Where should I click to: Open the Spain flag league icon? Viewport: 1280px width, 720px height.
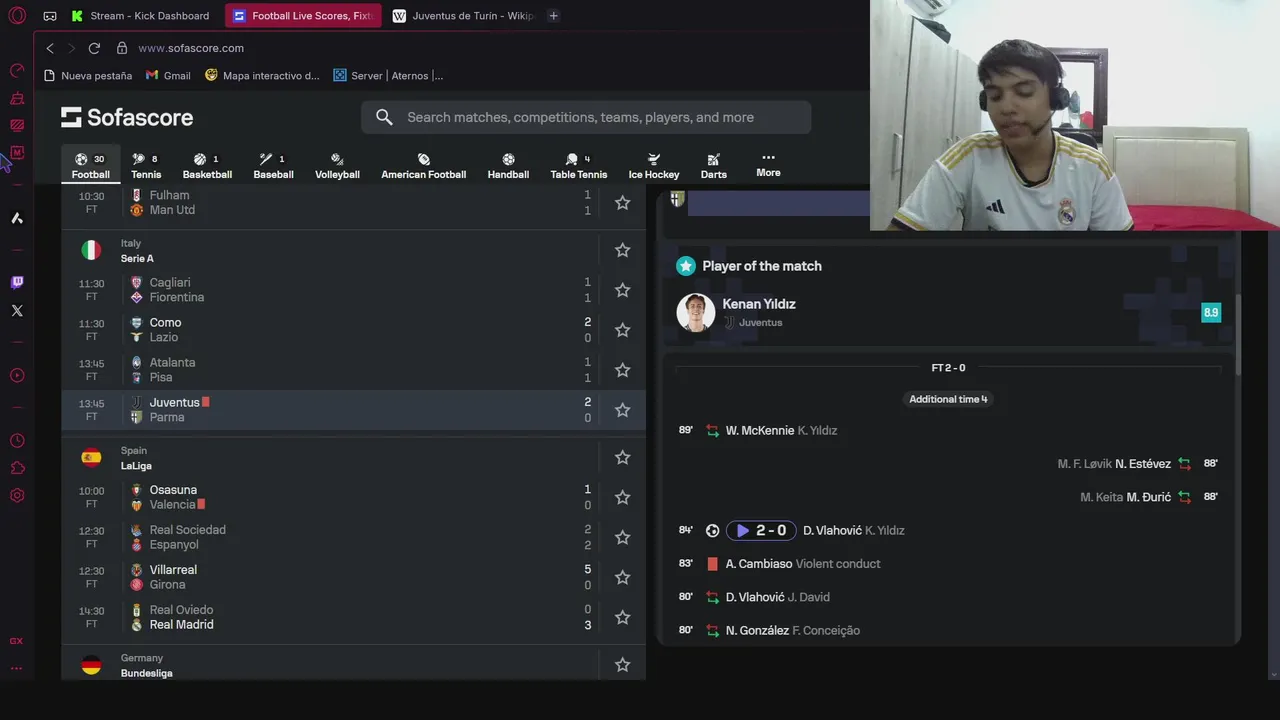click(91, 457)
